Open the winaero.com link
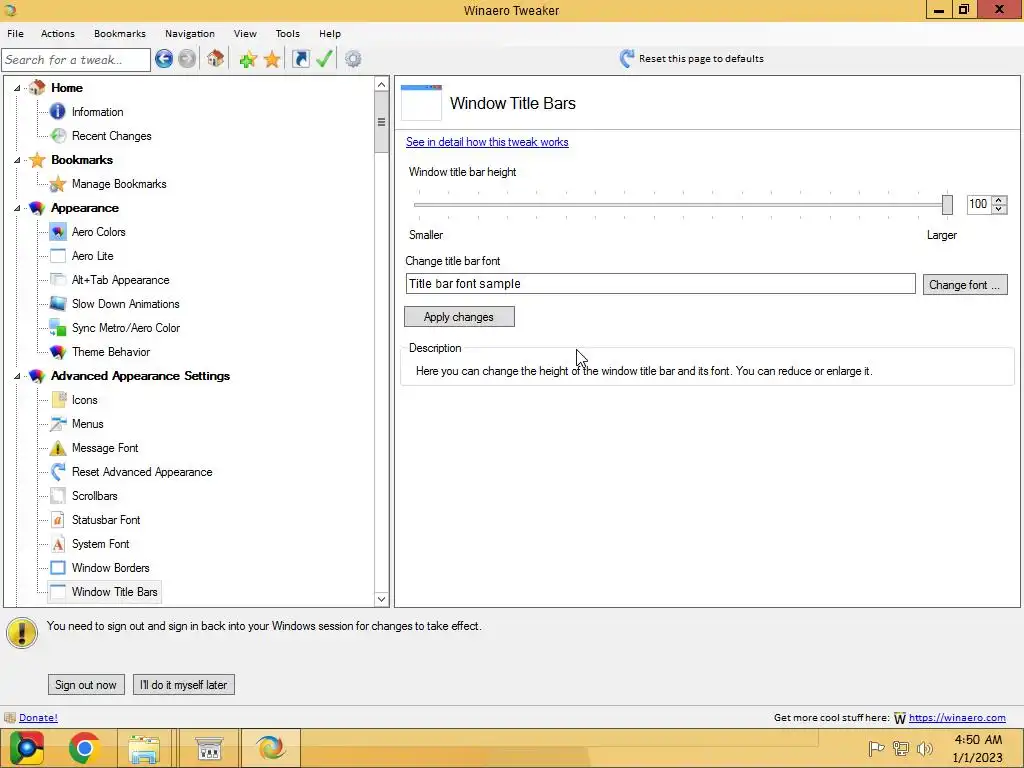 click(x=957, y=717)
